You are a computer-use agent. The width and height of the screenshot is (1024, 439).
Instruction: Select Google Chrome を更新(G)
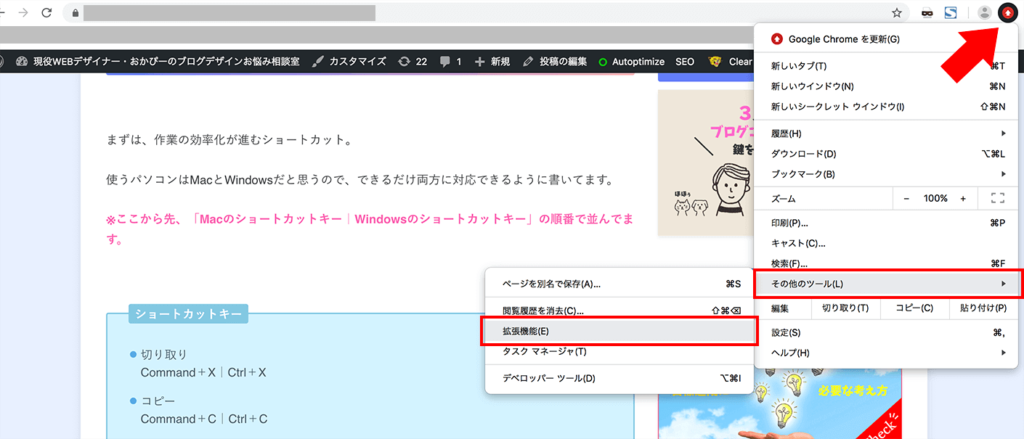pos(886,39)
